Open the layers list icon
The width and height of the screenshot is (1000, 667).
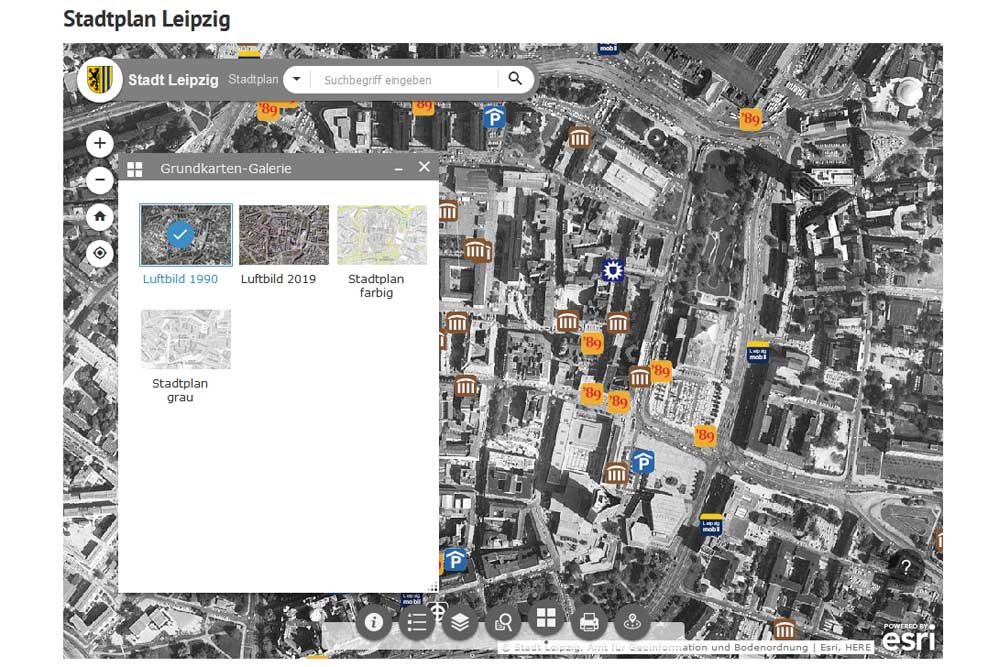460,621
